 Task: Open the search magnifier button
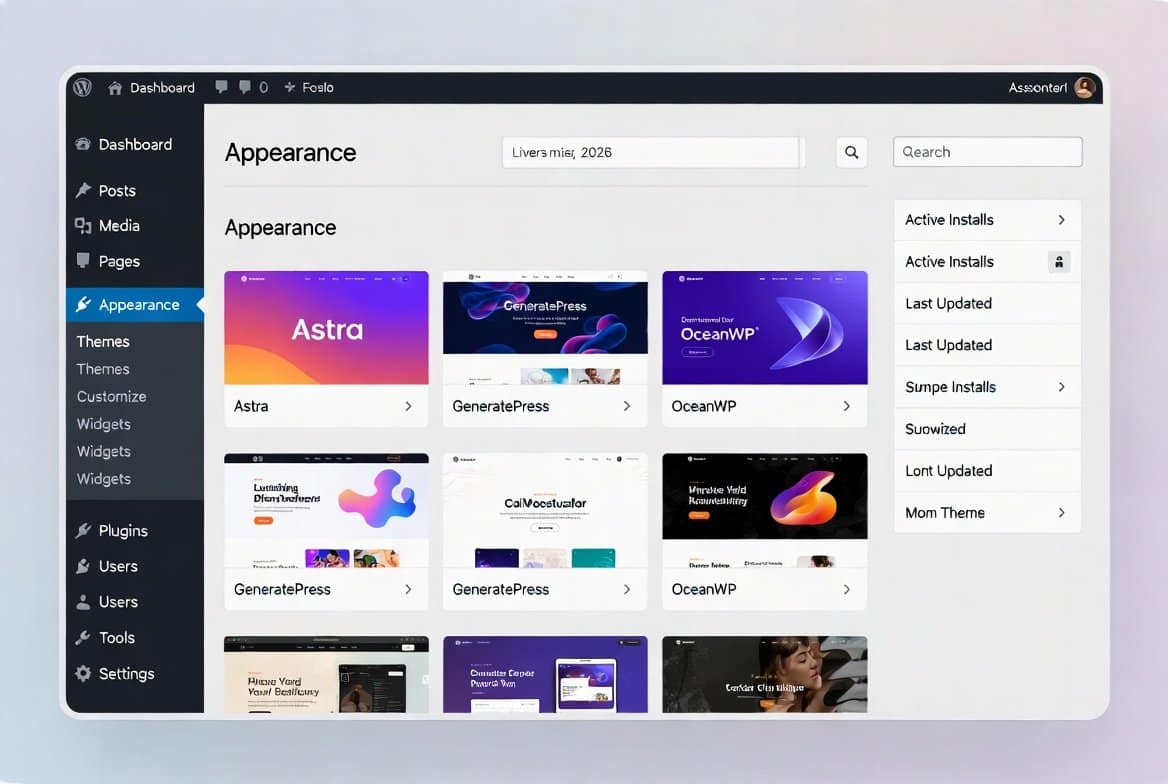[851, 152]
